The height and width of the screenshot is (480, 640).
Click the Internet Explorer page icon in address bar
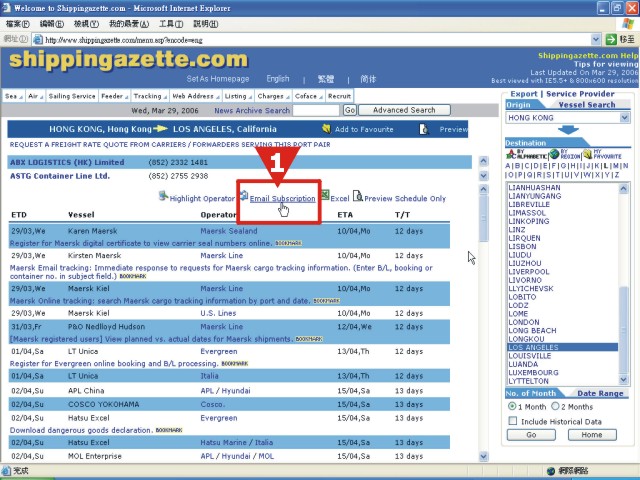38,40
